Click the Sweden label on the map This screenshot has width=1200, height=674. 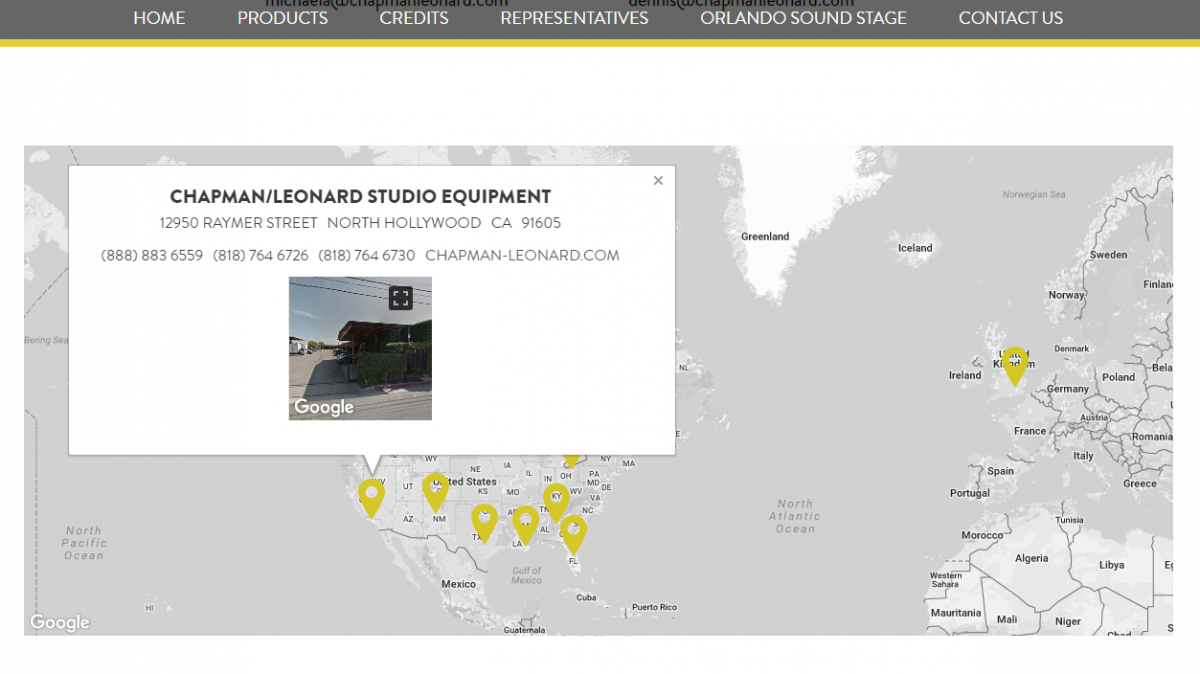[x=1108, y=255]
